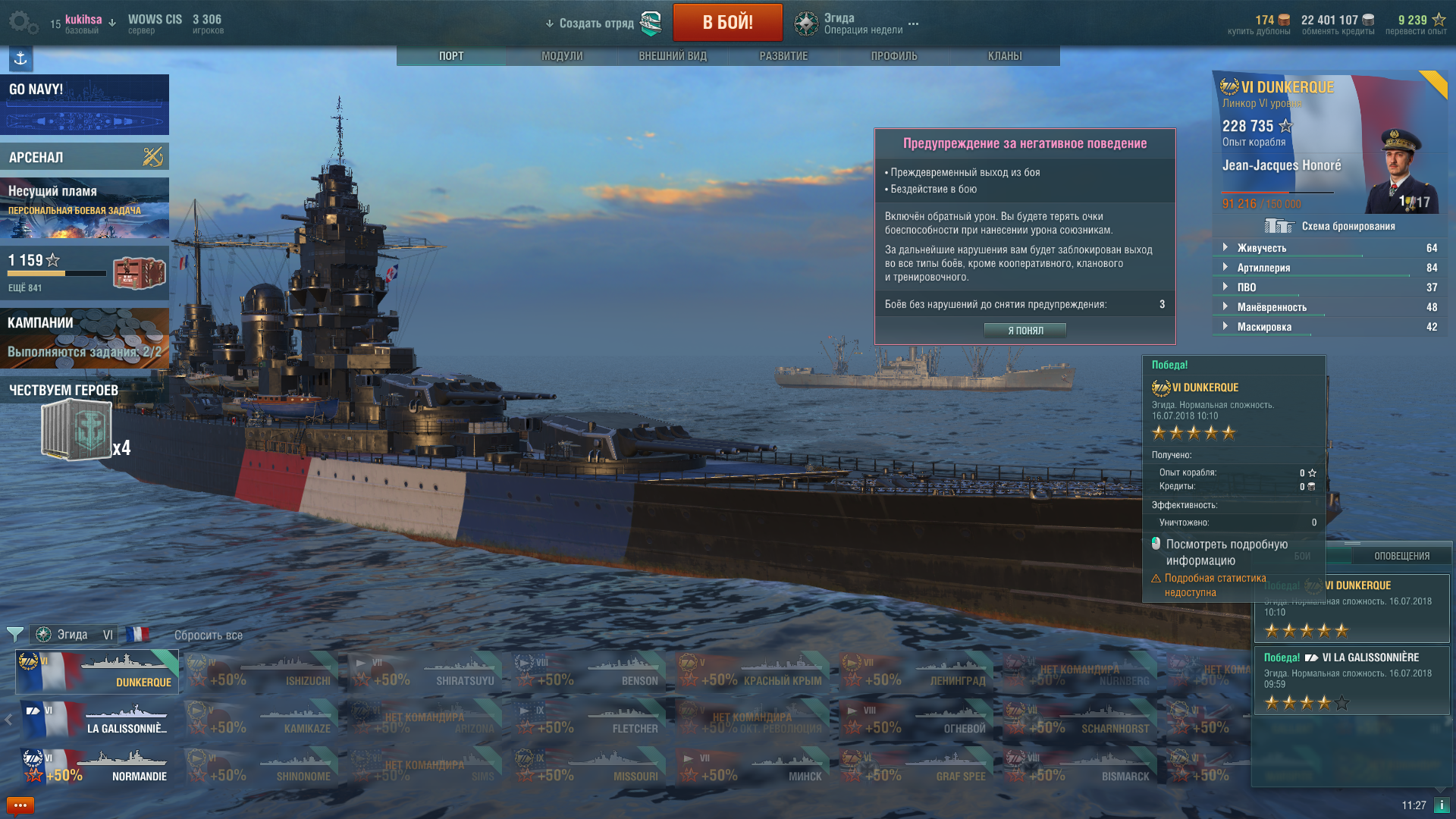Open the ship filter funnel icon

(x=14, y=634)
